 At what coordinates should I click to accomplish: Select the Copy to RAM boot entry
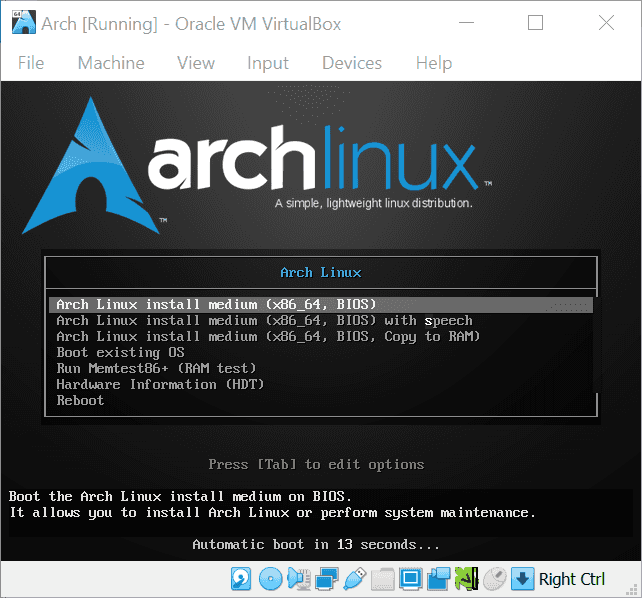tap(321, 336)
